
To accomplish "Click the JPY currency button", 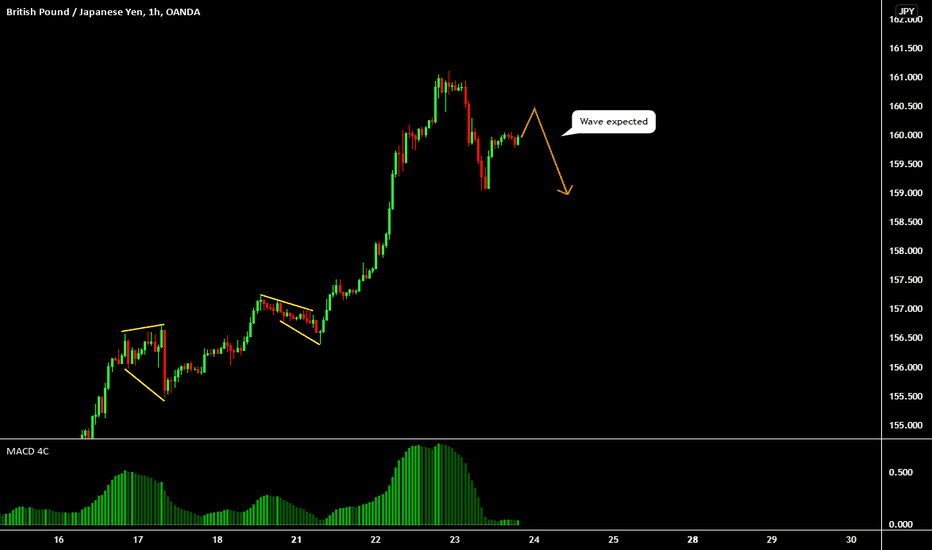I will coord(906,11).
